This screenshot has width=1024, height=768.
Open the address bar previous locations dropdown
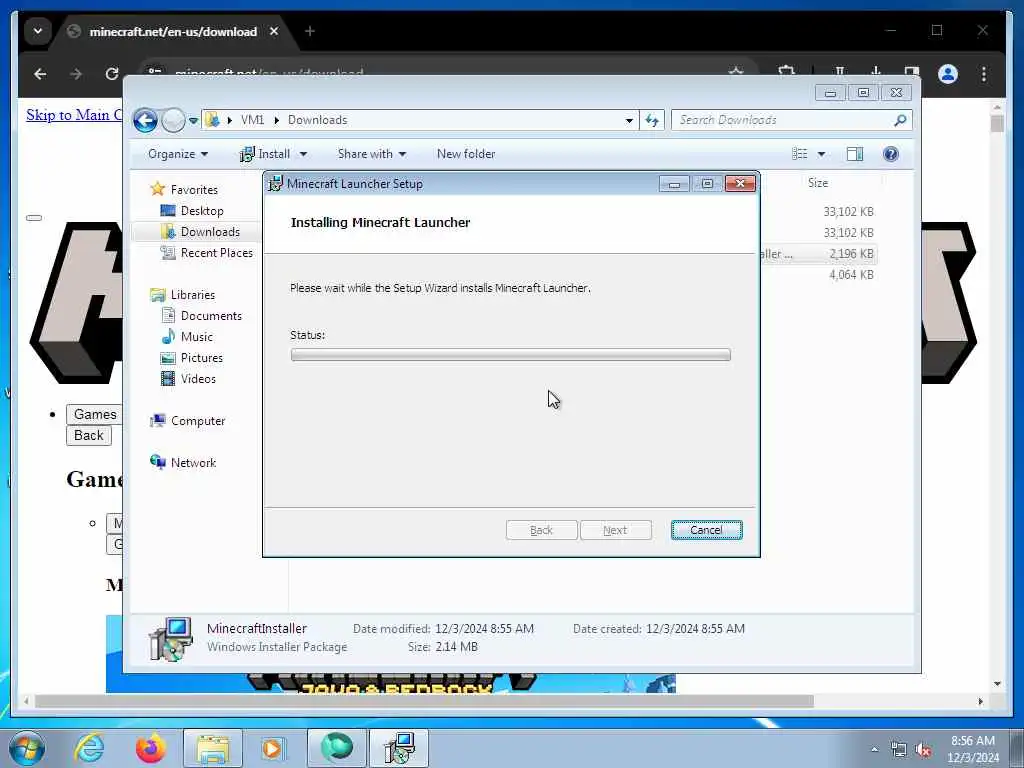click(x=629, y=120)
